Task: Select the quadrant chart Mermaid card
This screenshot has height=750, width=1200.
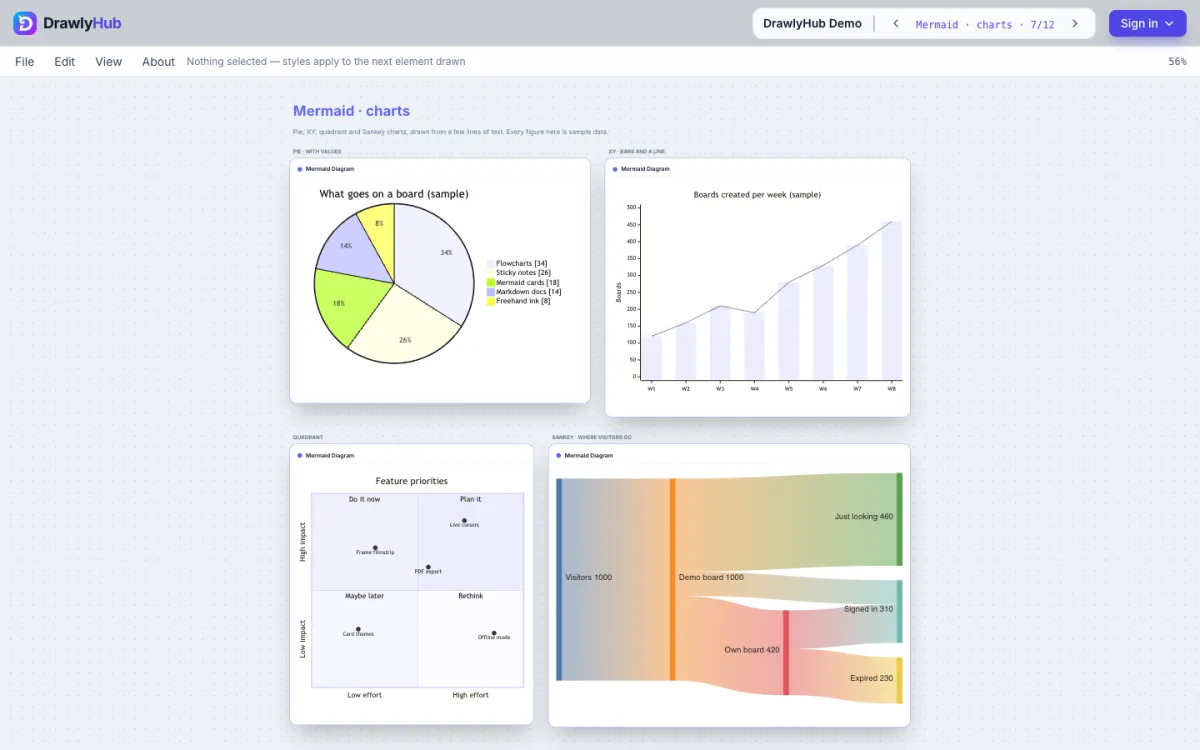Action: pos(412,584)
